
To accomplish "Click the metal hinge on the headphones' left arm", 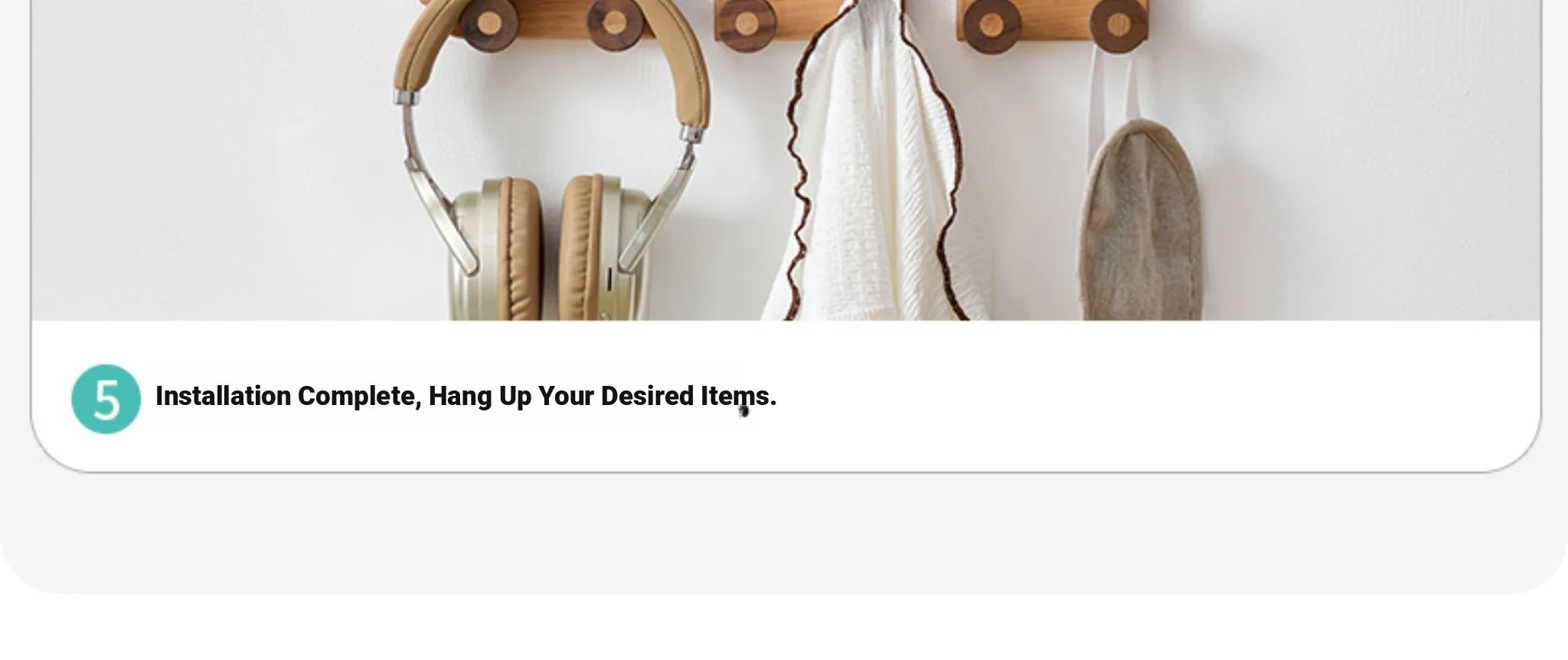I will pos(407,98).
